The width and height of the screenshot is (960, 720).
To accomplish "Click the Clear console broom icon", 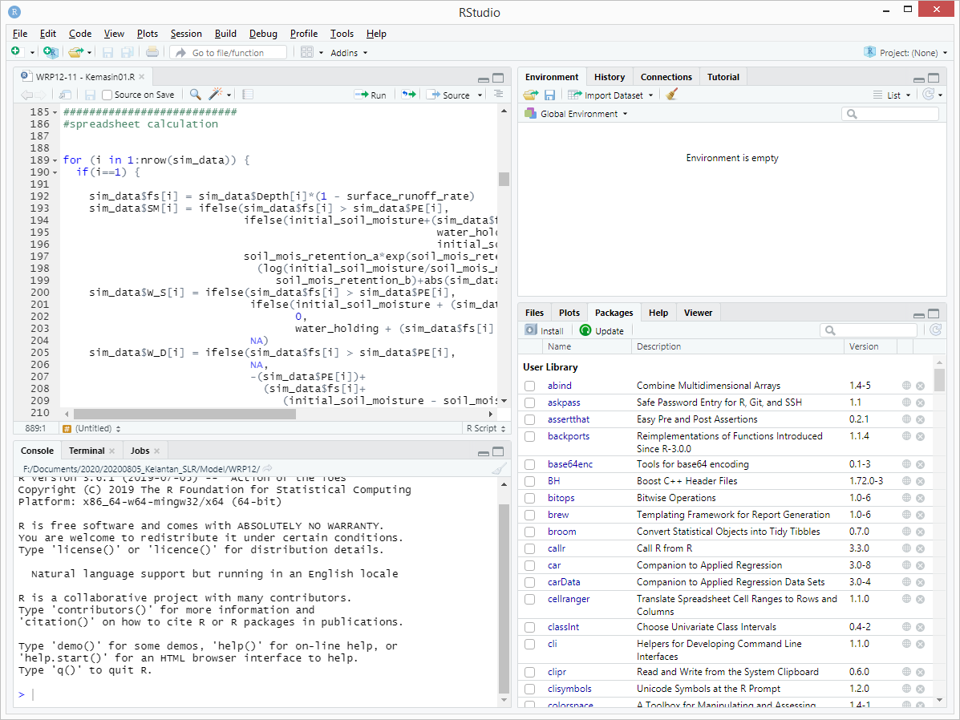I will 500,469.
